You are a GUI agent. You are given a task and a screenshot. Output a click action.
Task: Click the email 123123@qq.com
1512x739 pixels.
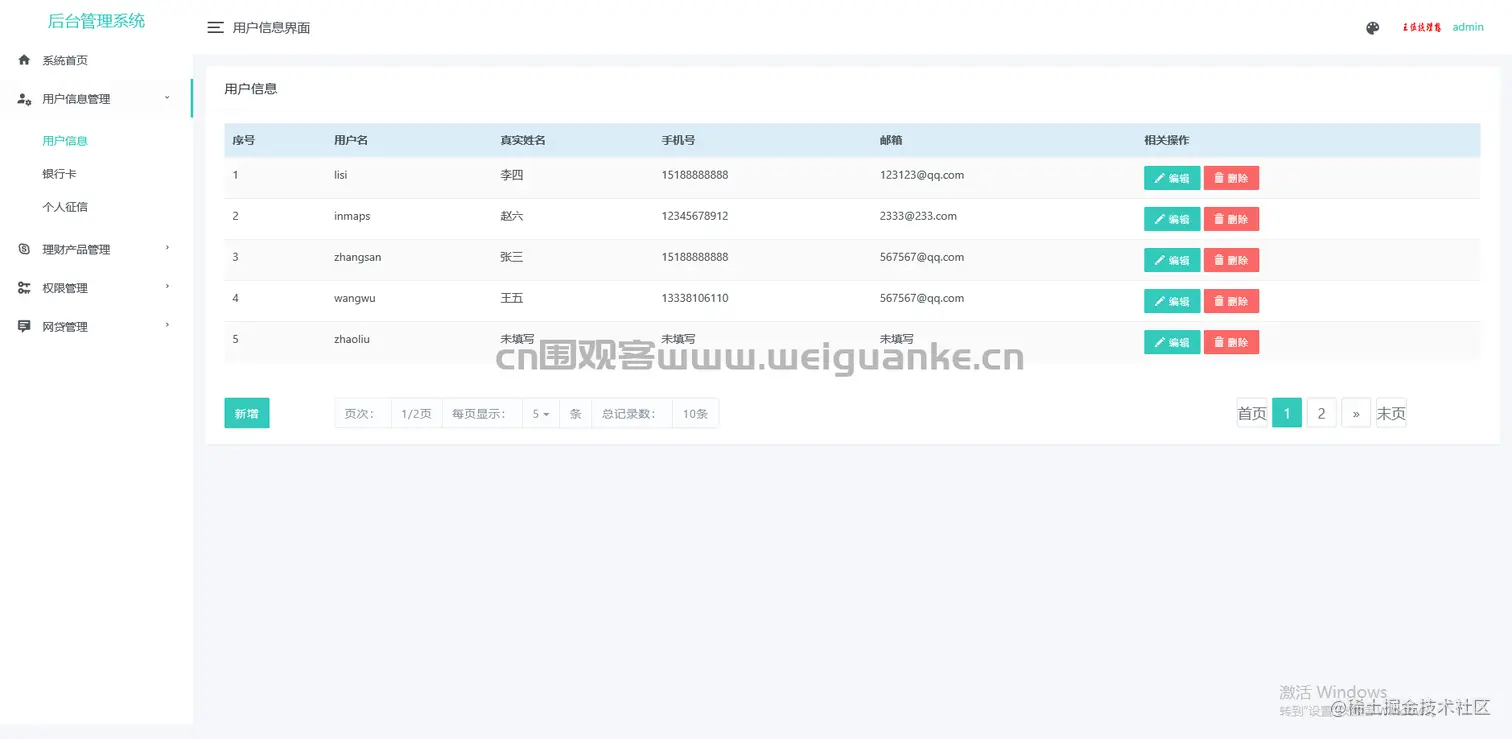click(922, 175)
